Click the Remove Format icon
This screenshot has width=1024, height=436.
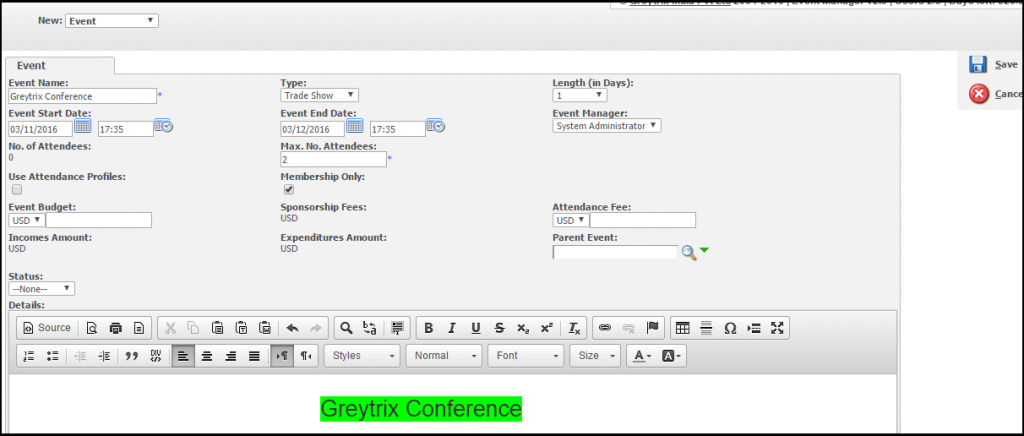point(574,328)
